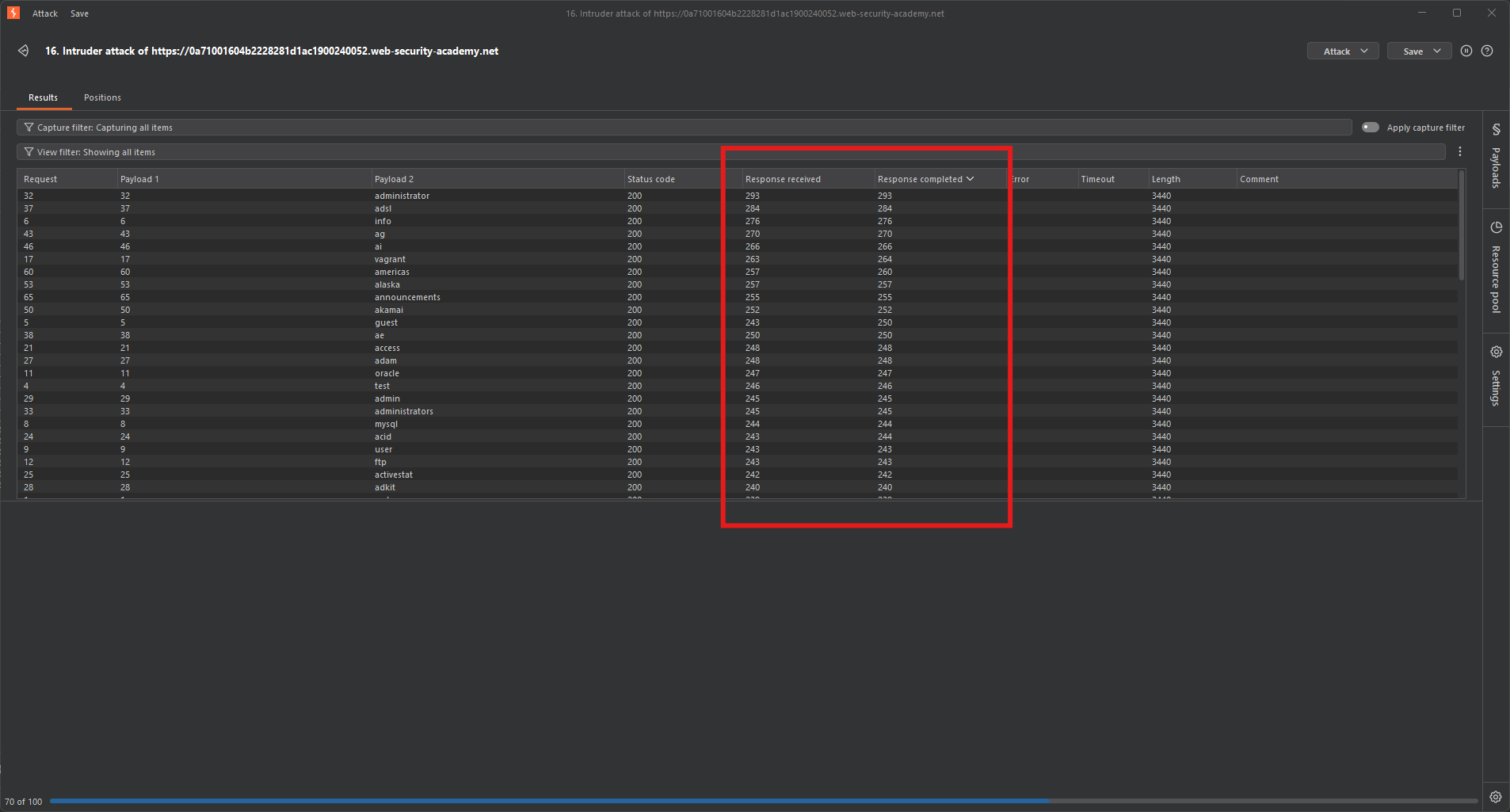Expand the Save button dropdown arrow
1510x812 pixels.
tap(1437, 51)
